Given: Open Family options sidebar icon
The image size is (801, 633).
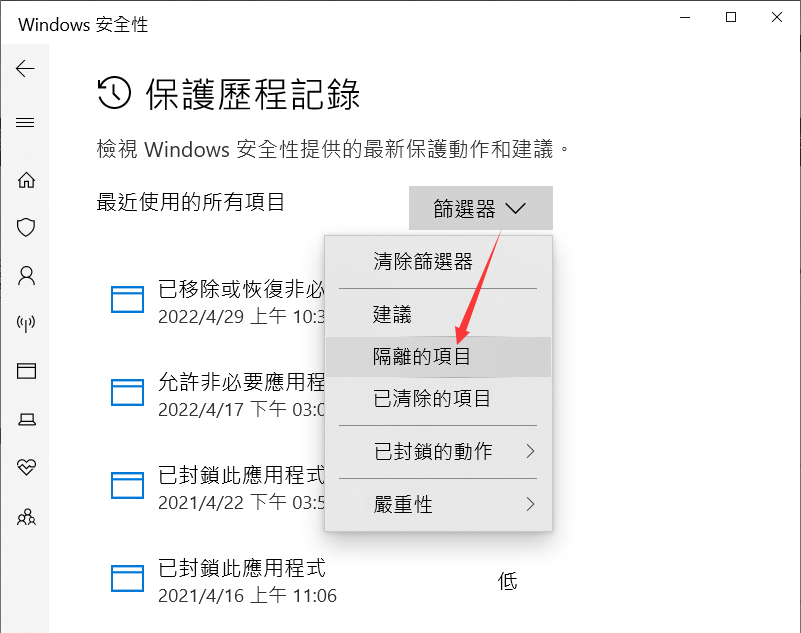Looking at the screenshot, I should point(26,517).
